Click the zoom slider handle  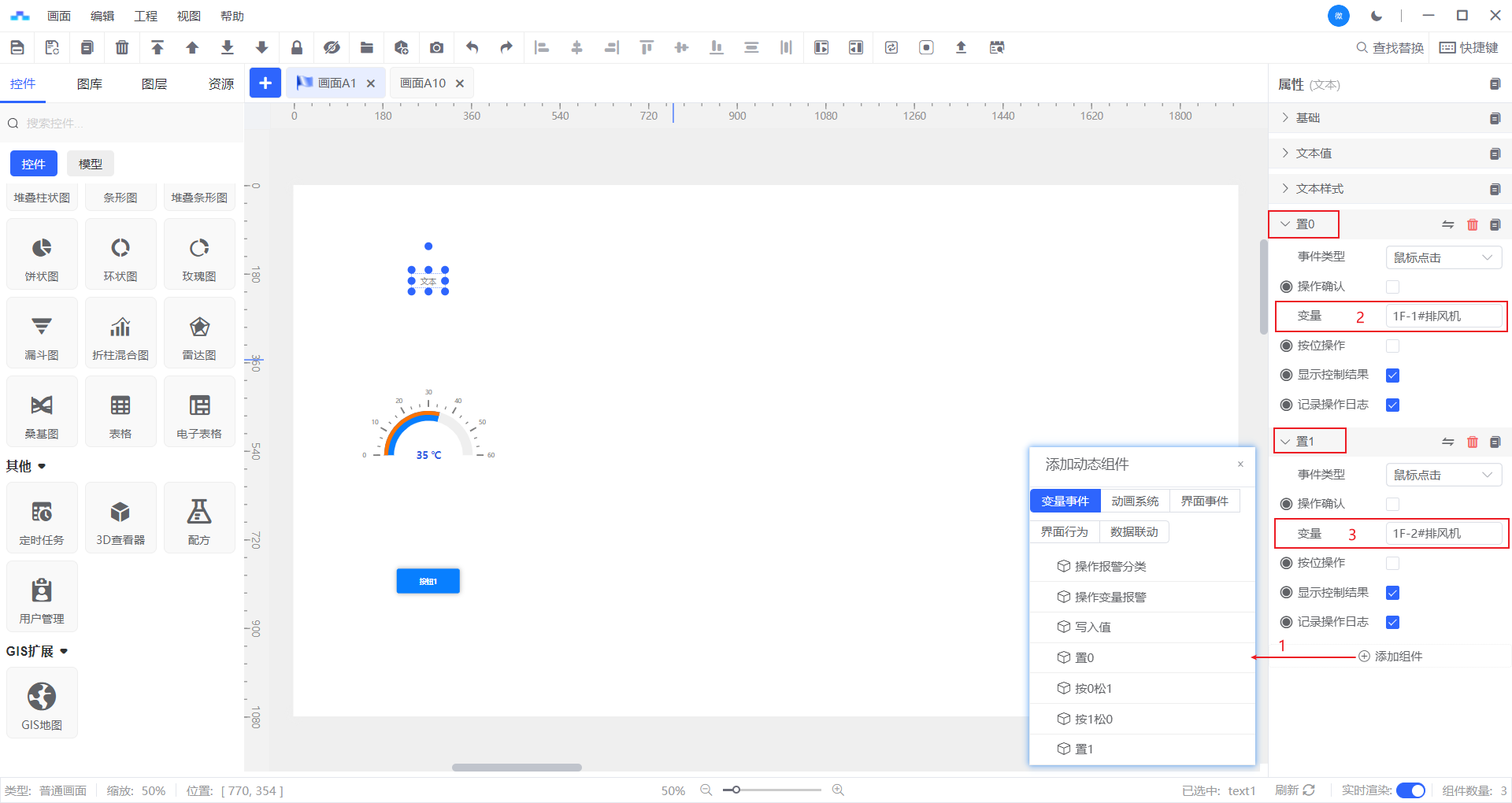point(736,790)
